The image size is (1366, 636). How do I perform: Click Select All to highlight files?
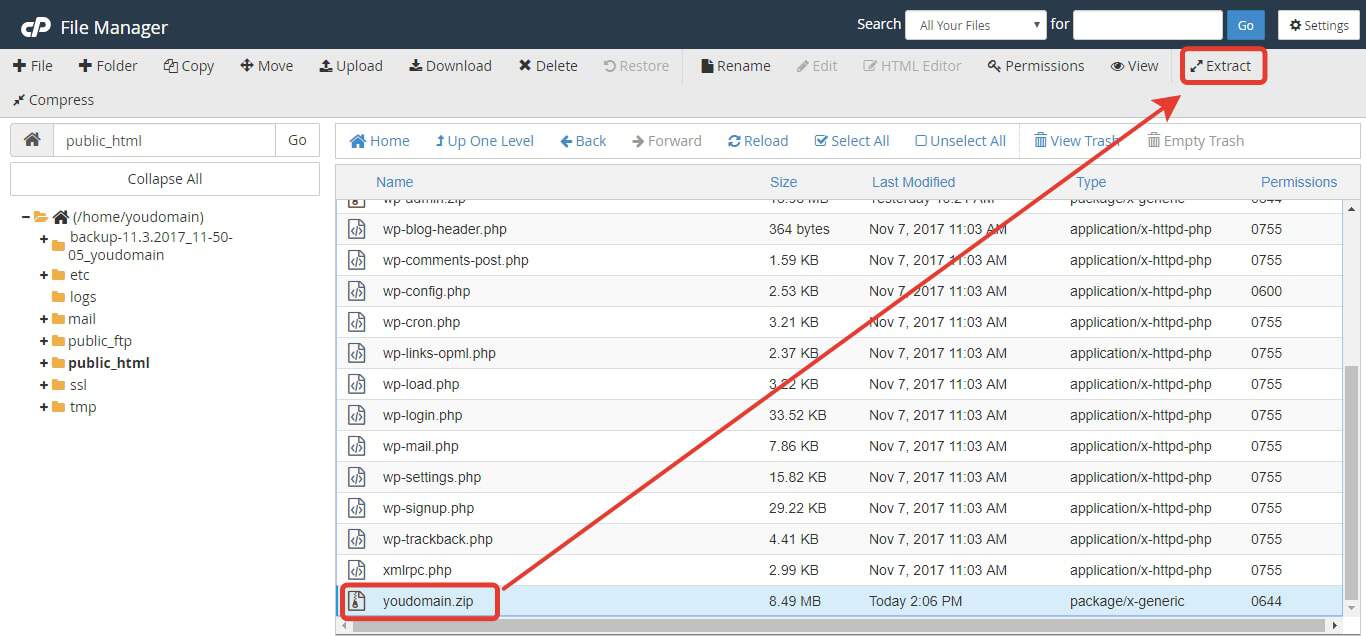coord(851,141)
